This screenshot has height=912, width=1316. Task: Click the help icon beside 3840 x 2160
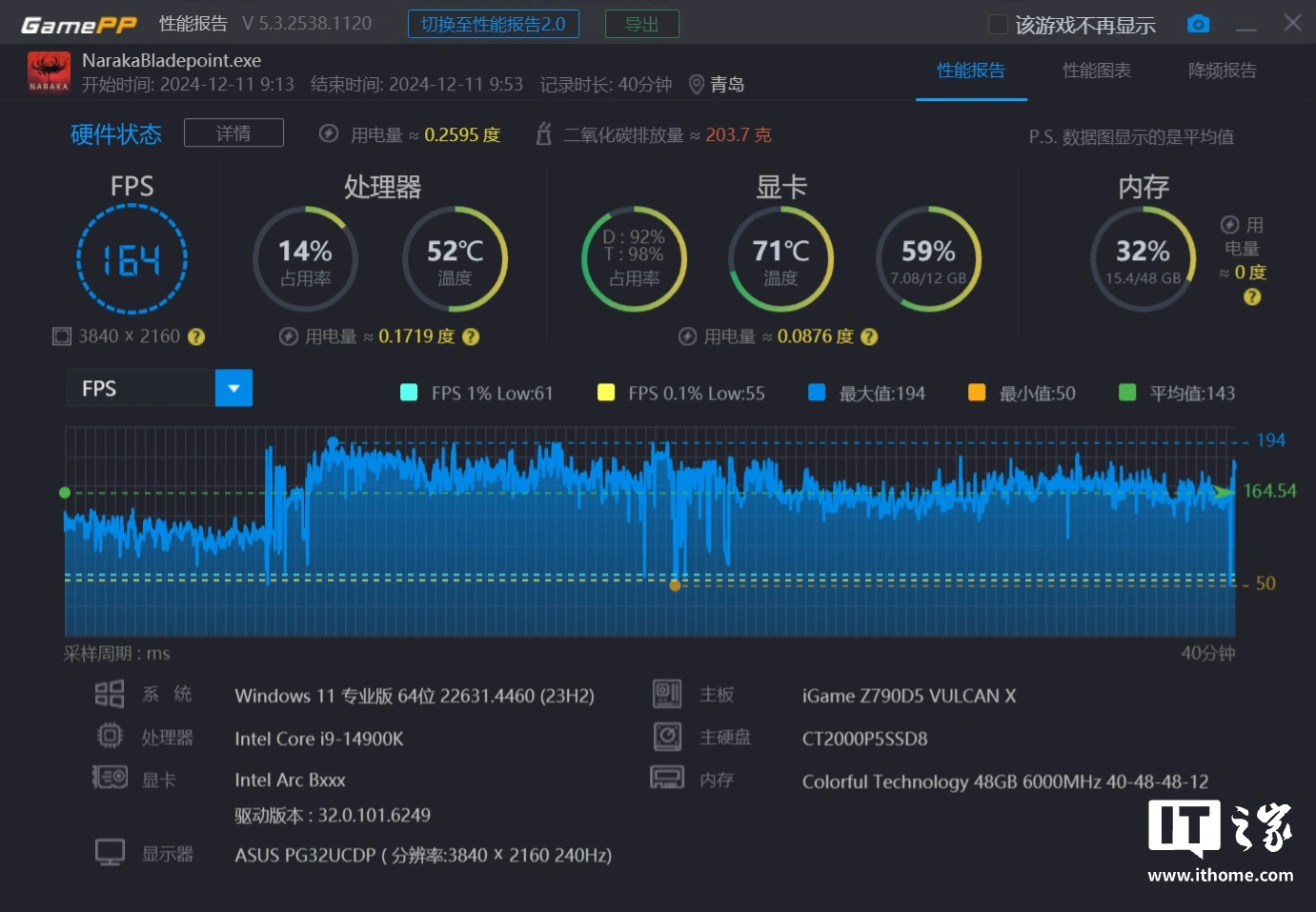196,336
